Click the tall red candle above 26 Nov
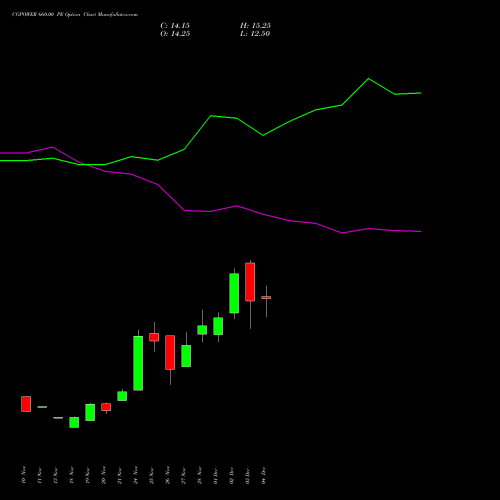The width and height of the screenshot is (500, 500). tap(170, 352)
